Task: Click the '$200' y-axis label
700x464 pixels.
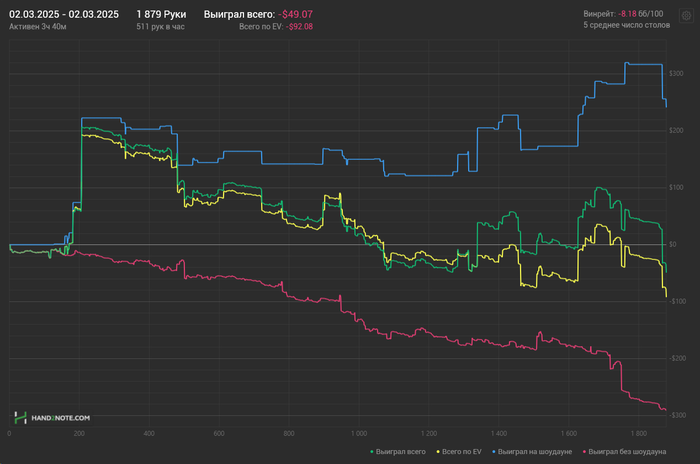Action: 676,130
